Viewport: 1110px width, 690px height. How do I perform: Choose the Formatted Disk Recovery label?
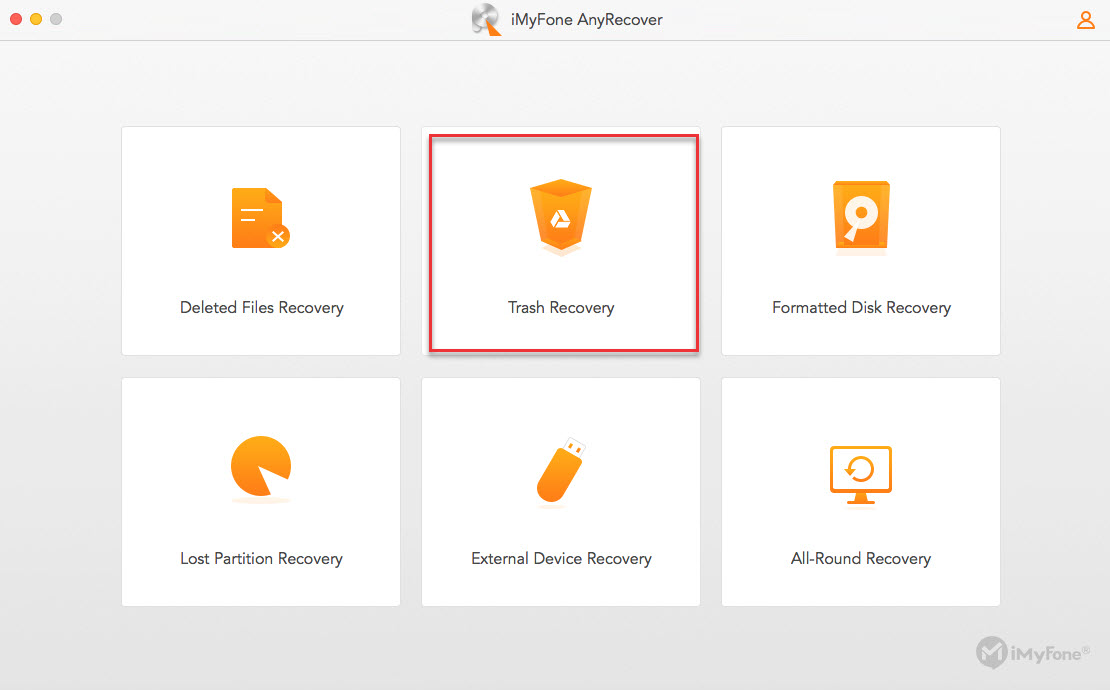click(x=861, y=308)
